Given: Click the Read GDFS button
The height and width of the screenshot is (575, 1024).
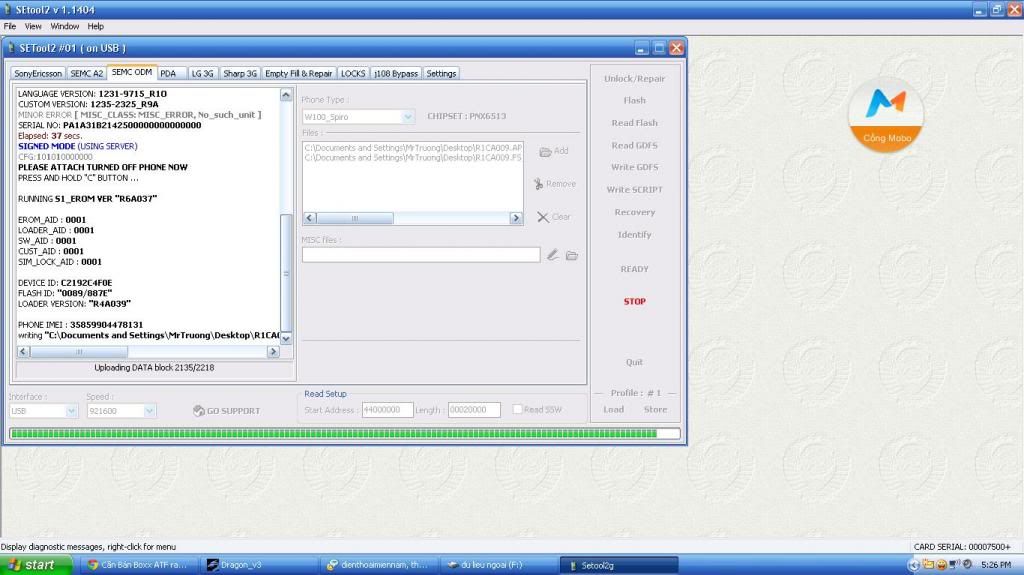Looking at the screenshot, I should point(634,145).
